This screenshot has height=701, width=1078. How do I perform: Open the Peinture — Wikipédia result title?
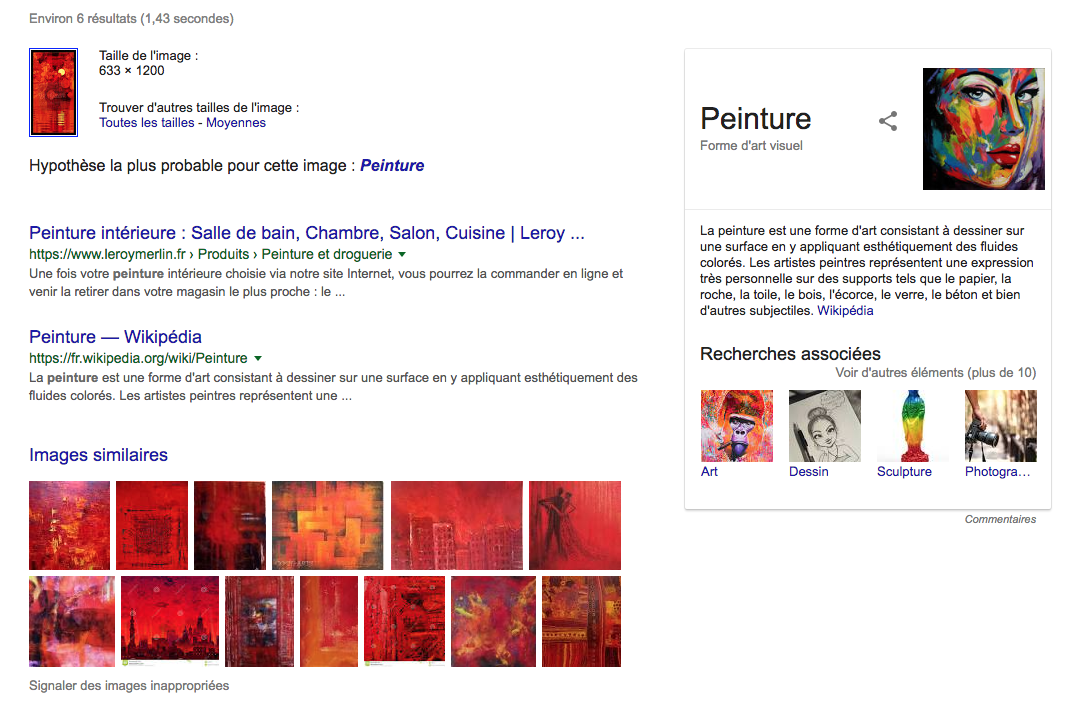pyautogui.click(x=115, y=337)
